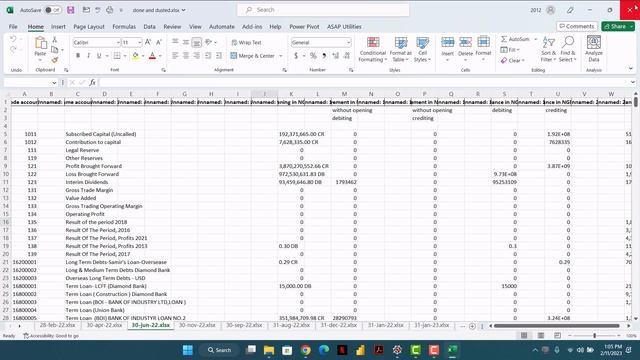Screen dimensions: 640x360
Task: Click the Windows Start button
Action: pos(188,350)
